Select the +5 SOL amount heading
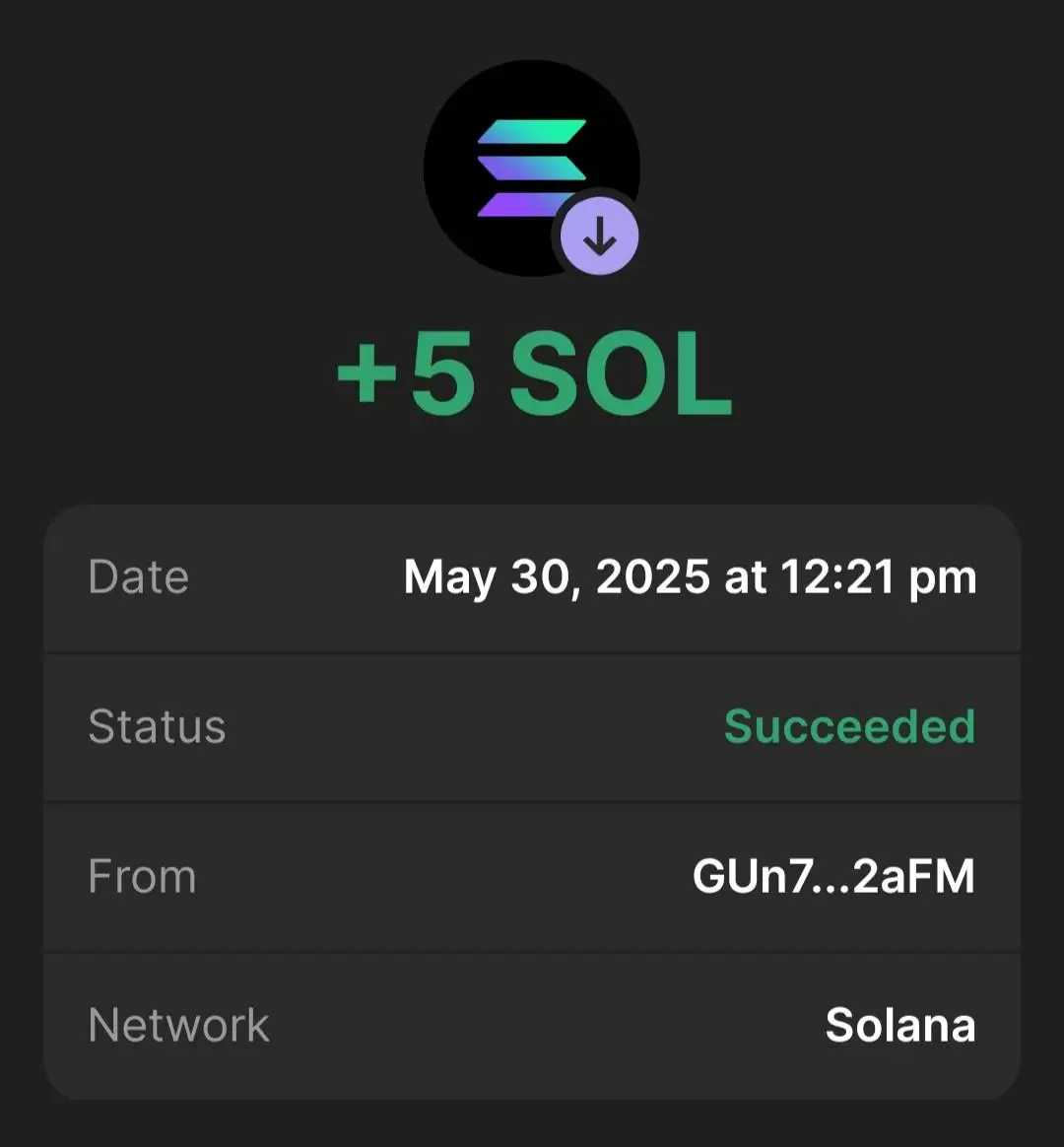1064x1147 pixels. (534, 373)
